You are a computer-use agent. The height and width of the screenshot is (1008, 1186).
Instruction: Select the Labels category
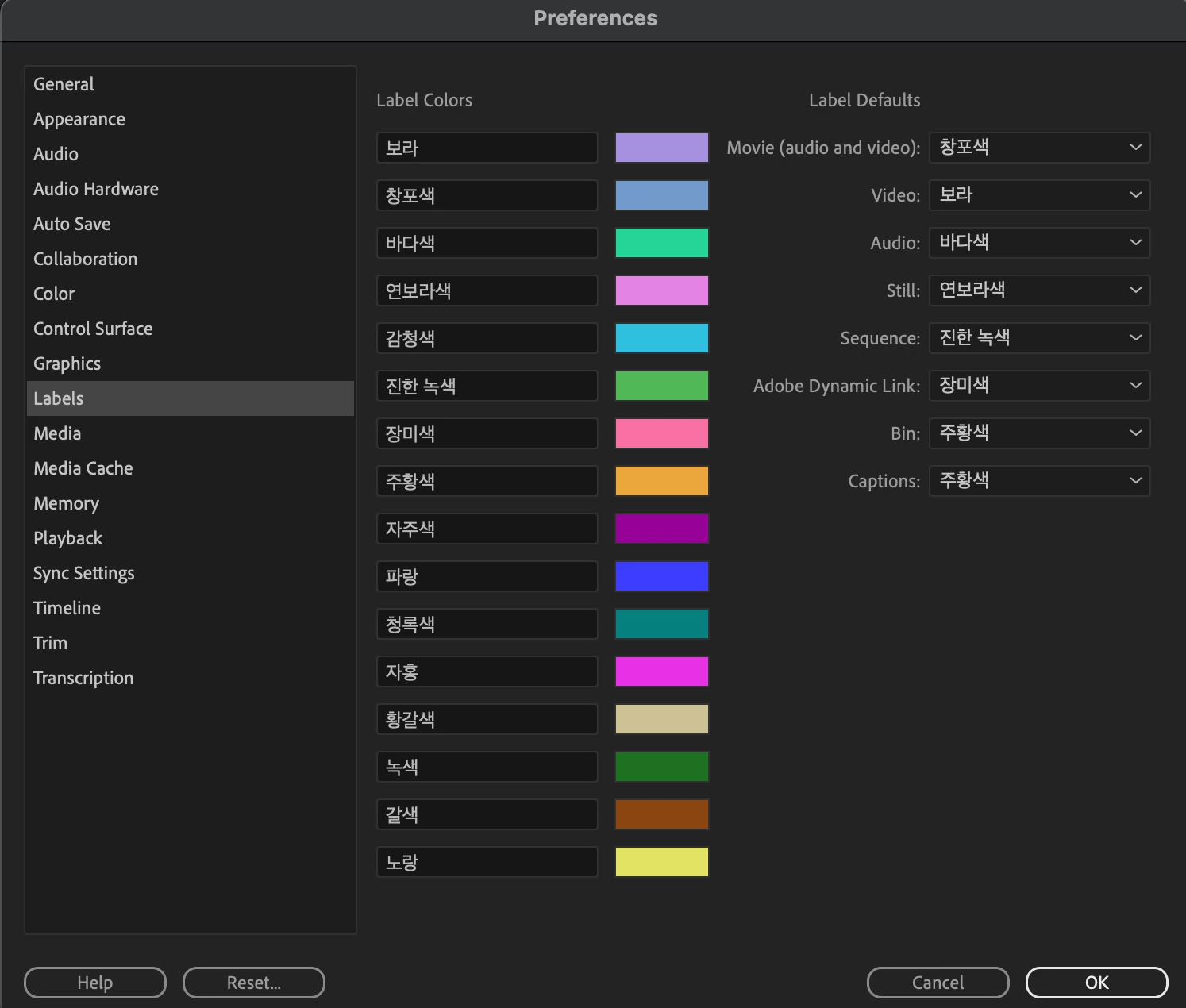pos(190,398)
